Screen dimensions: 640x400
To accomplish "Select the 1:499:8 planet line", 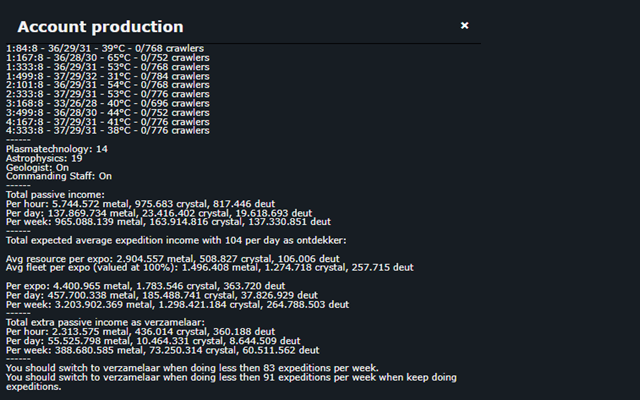I will pos(108,76).
